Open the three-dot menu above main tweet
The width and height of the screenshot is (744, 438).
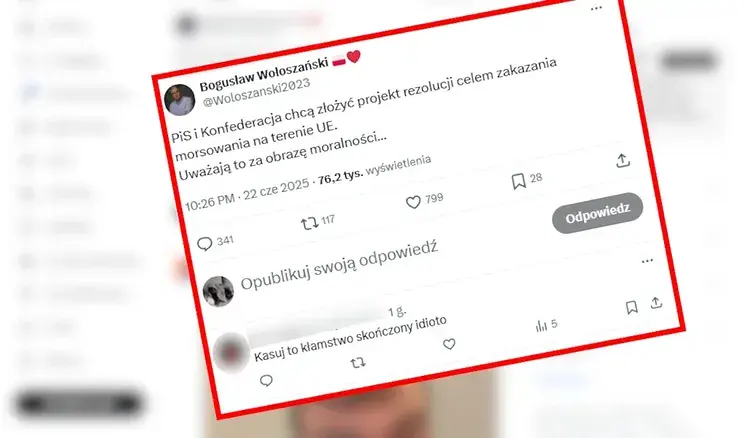pos(596,8)
